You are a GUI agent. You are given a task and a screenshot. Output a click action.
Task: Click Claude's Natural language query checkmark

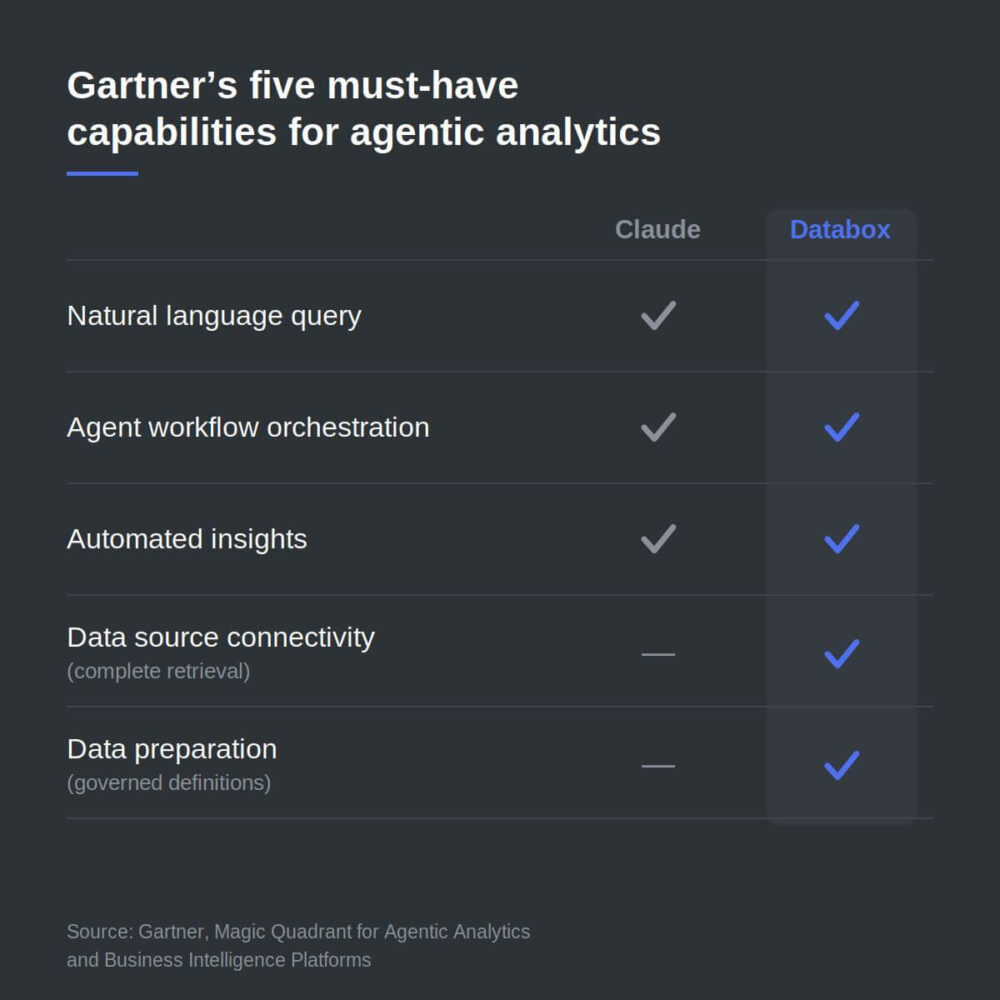tap(658, 316)
